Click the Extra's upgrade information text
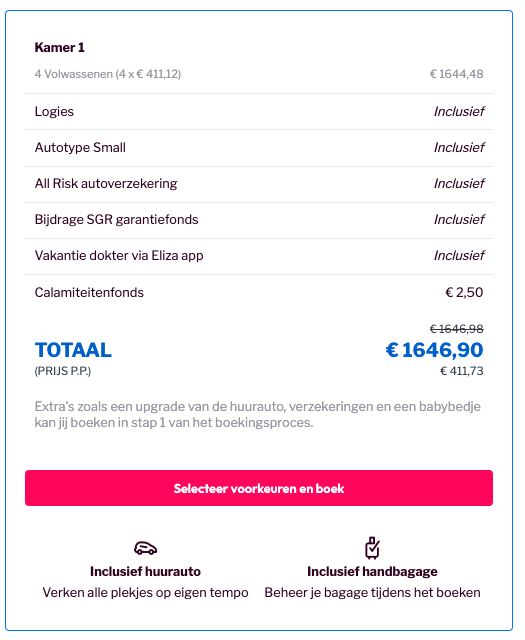This screenshot has height=640, width=525. (x=258, y=414)
